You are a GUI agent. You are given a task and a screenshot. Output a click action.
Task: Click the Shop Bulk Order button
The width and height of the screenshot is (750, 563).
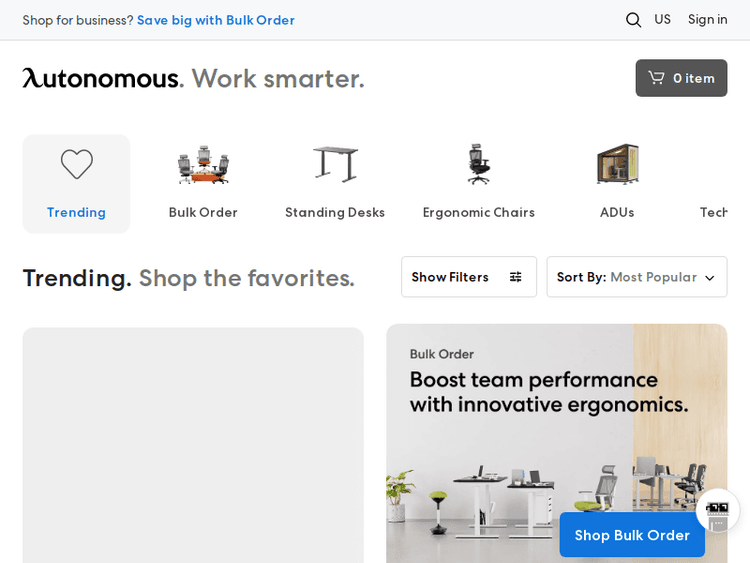[x=631, y=535]
